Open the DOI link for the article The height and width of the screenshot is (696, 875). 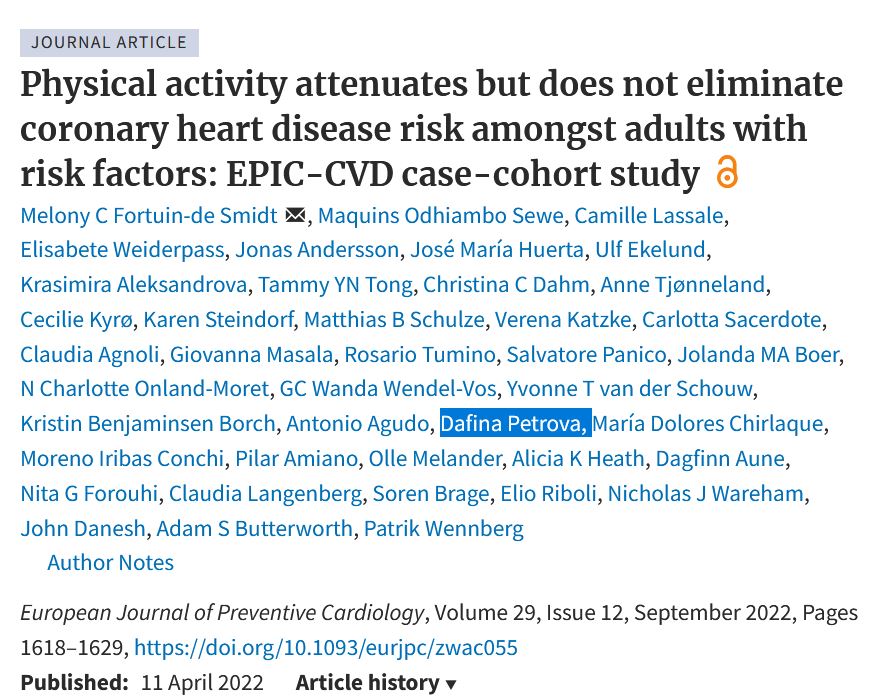click(326, 647)
